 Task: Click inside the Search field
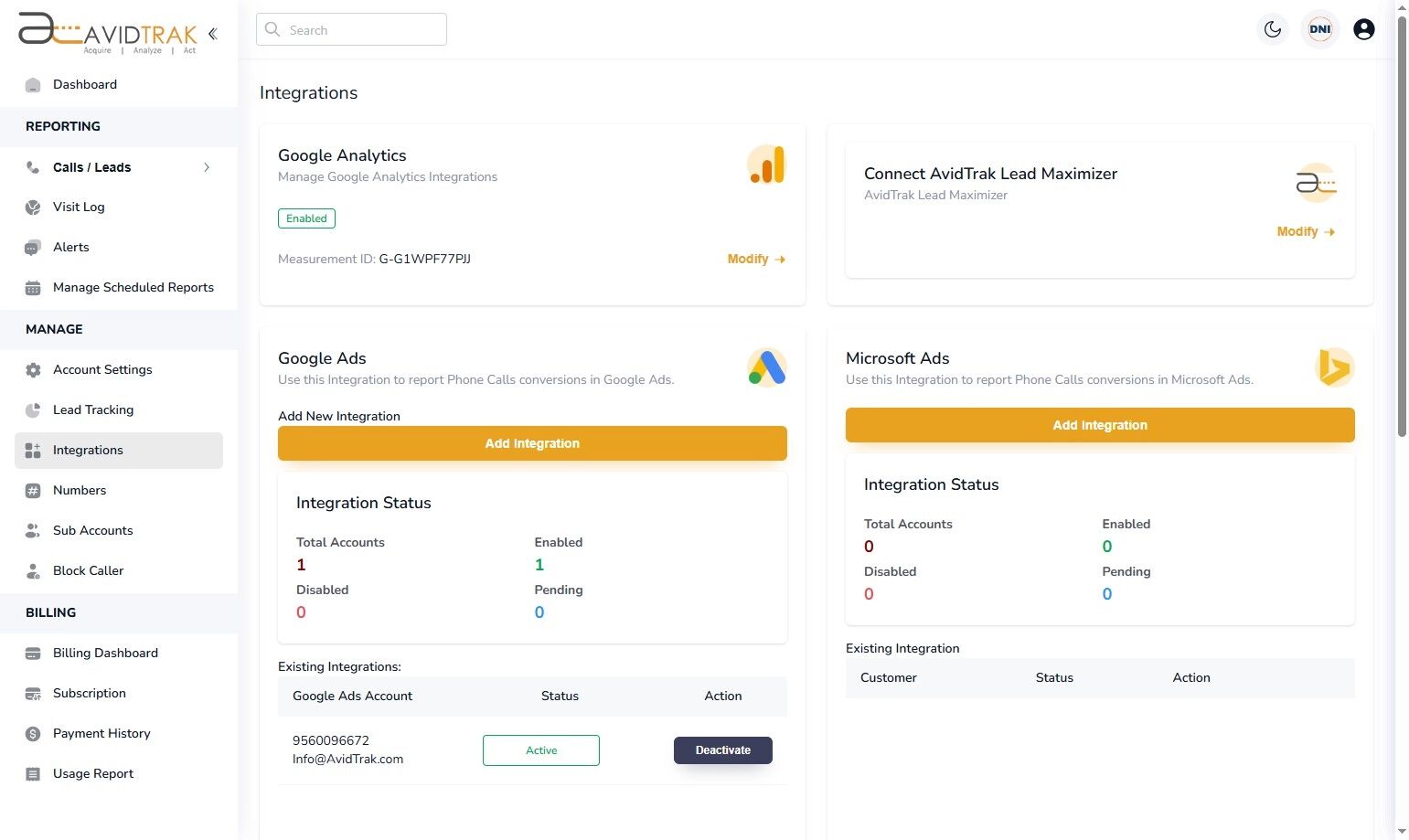tap(351, 29)
